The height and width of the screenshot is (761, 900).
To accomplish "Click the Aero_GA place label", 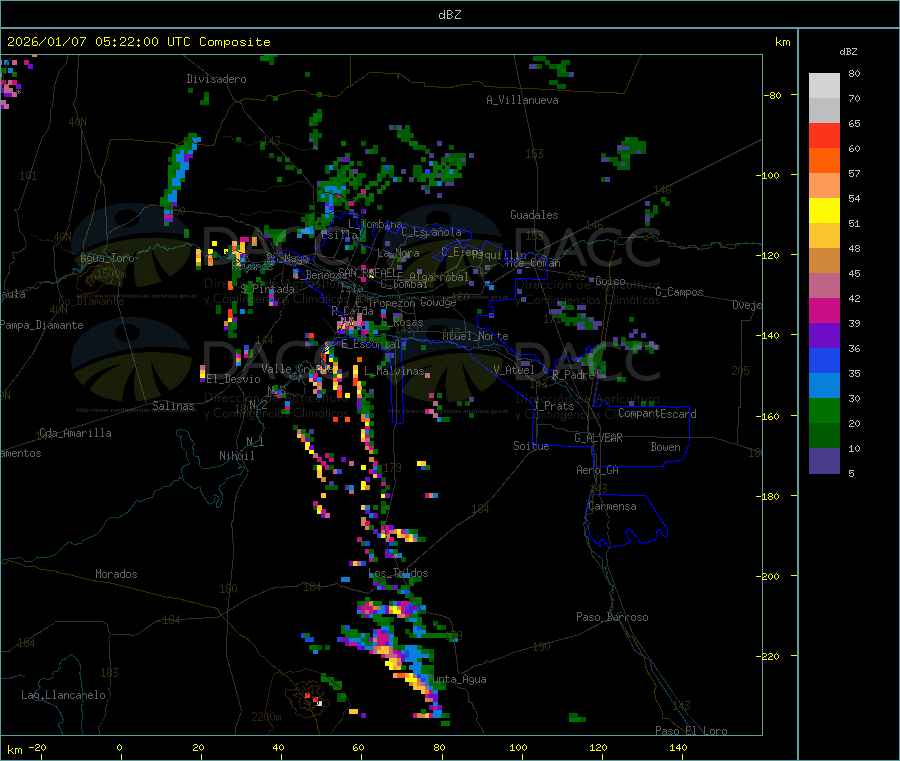I will point(598,470).
